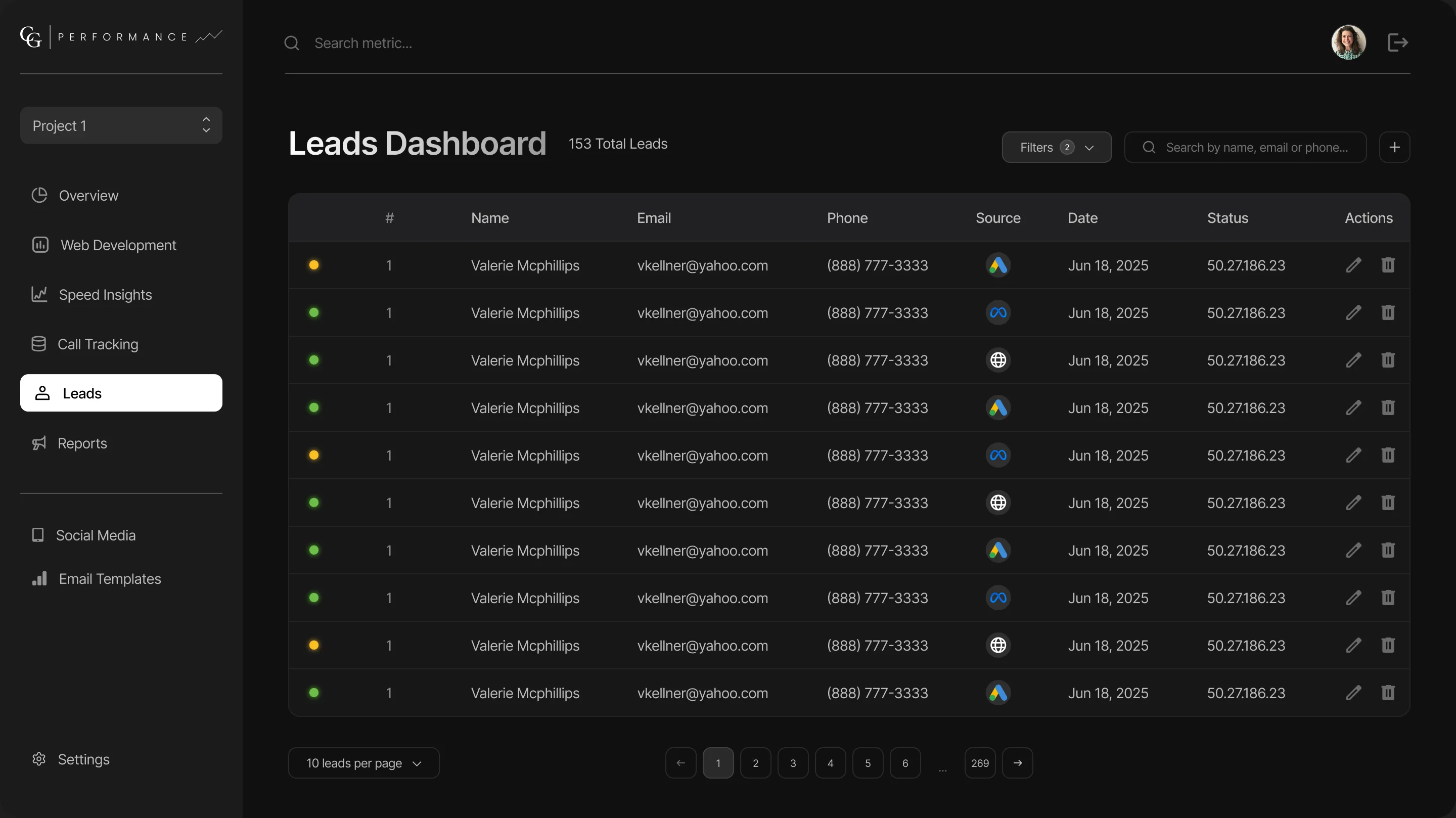Click the Name column header

[490, 218]
